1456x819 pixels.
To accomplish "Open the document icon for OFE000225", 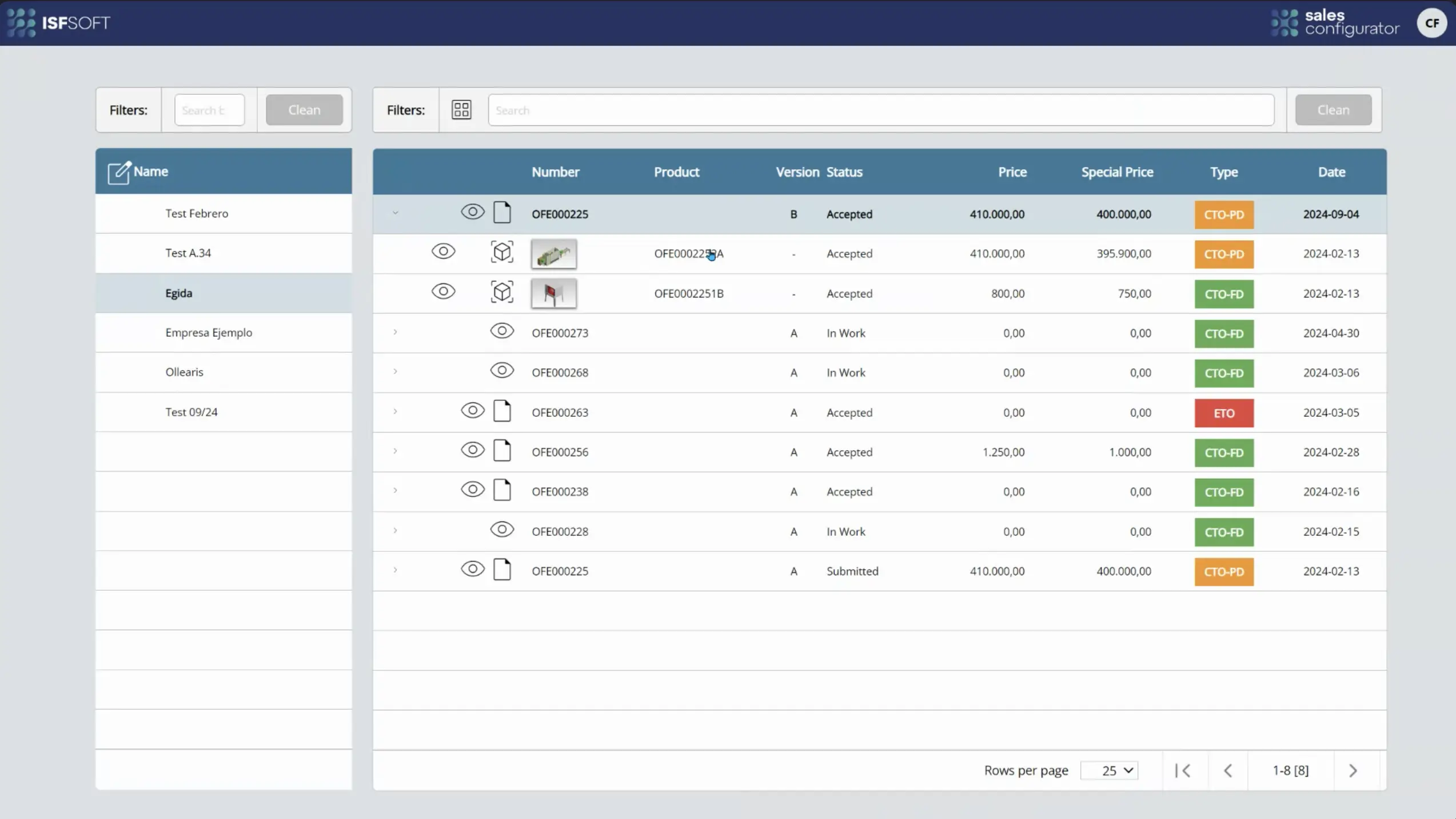I will pyautogui.click(x=502, y=212).
